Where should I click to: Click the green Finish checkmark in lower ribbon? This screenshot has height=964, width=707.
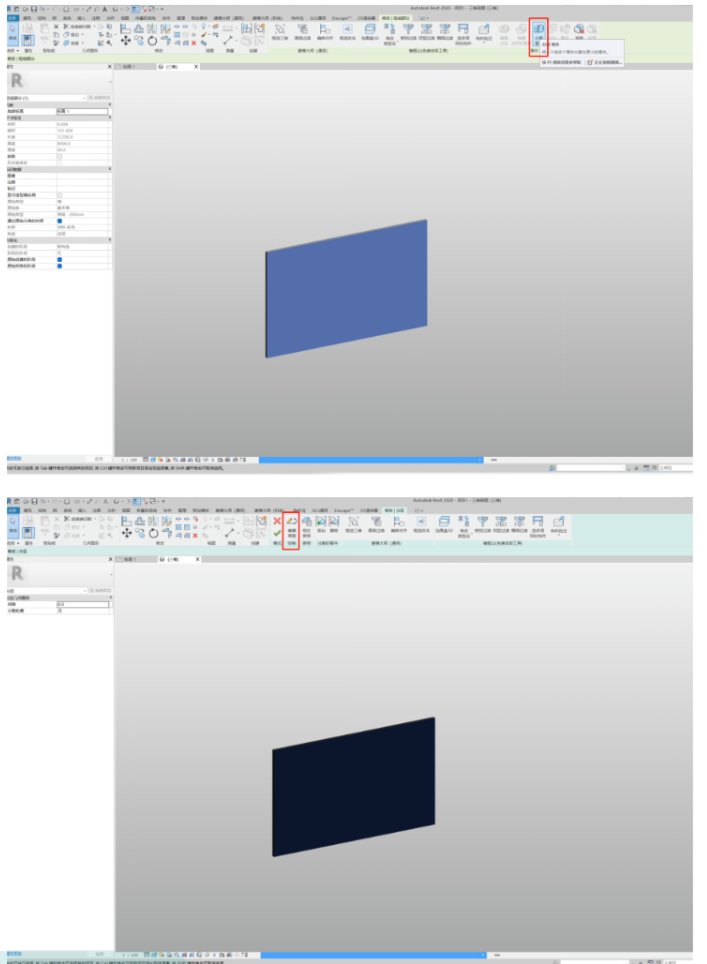click(x=277, y=534)
